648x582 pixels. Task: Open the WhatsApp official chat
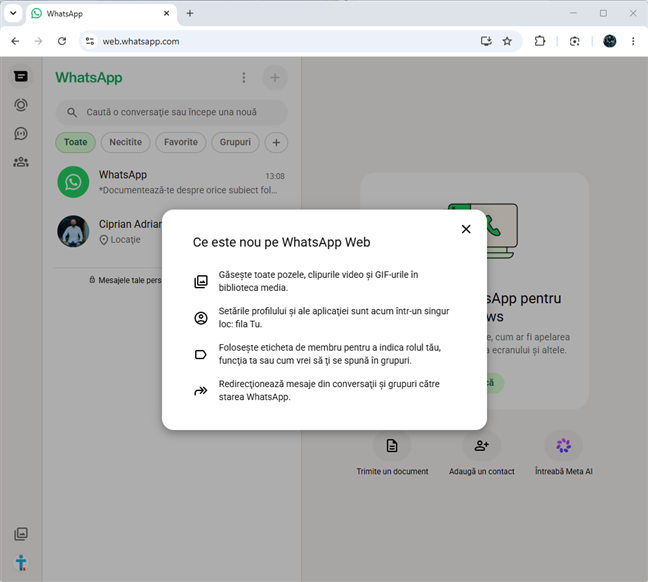(172, 182)
